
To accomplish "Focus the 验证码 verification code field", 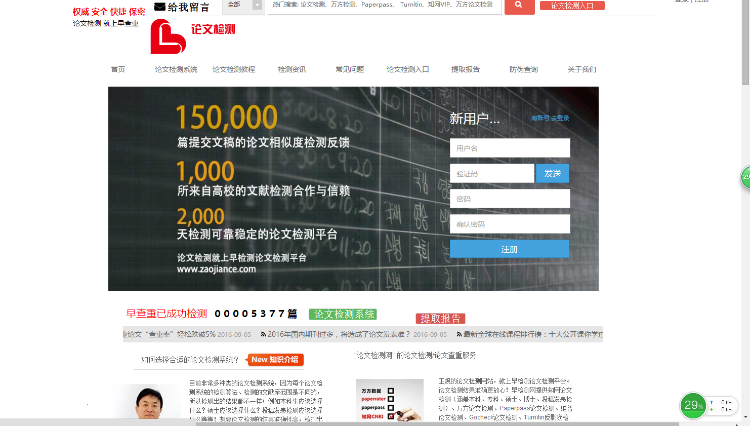I will 492,174.
